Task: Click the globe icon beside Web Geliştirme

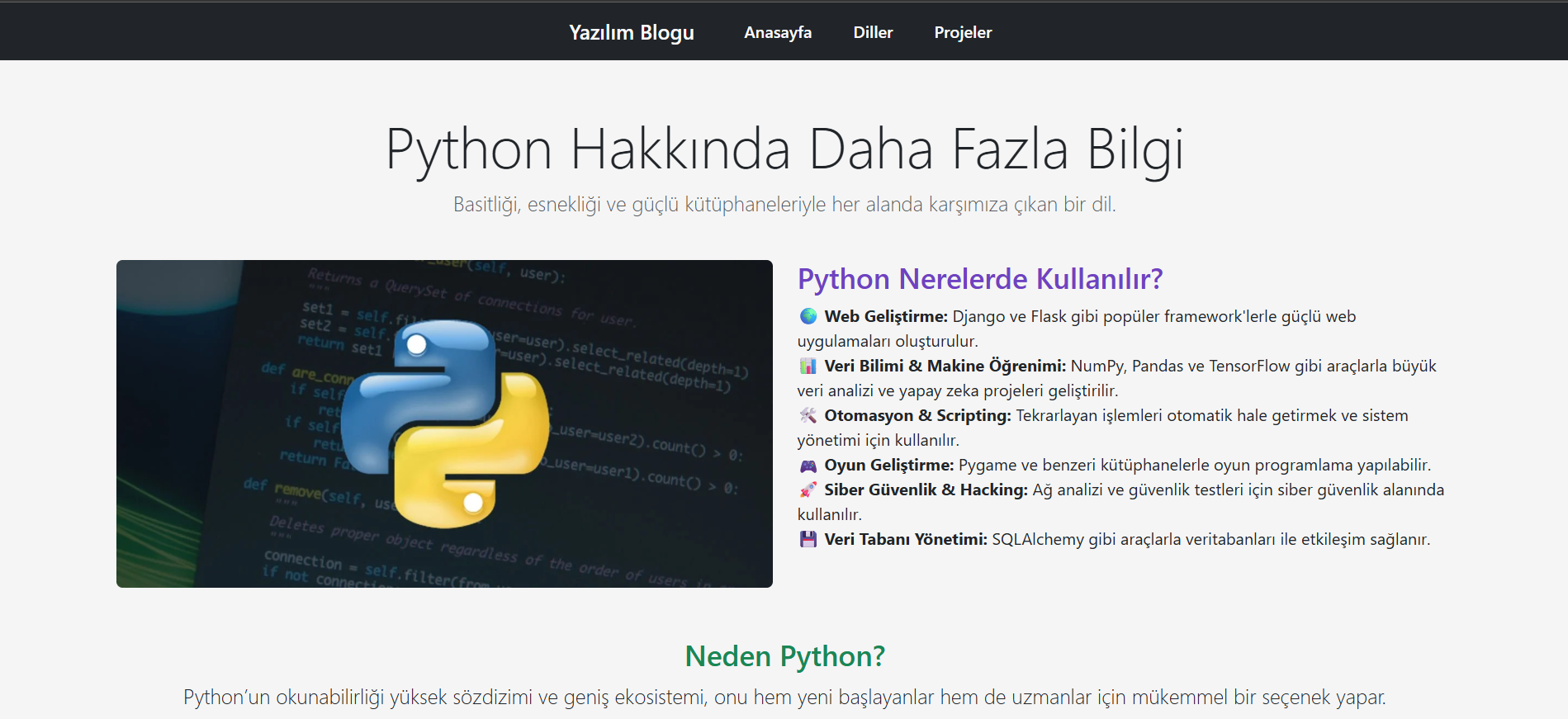Action: tap(808, 316)
